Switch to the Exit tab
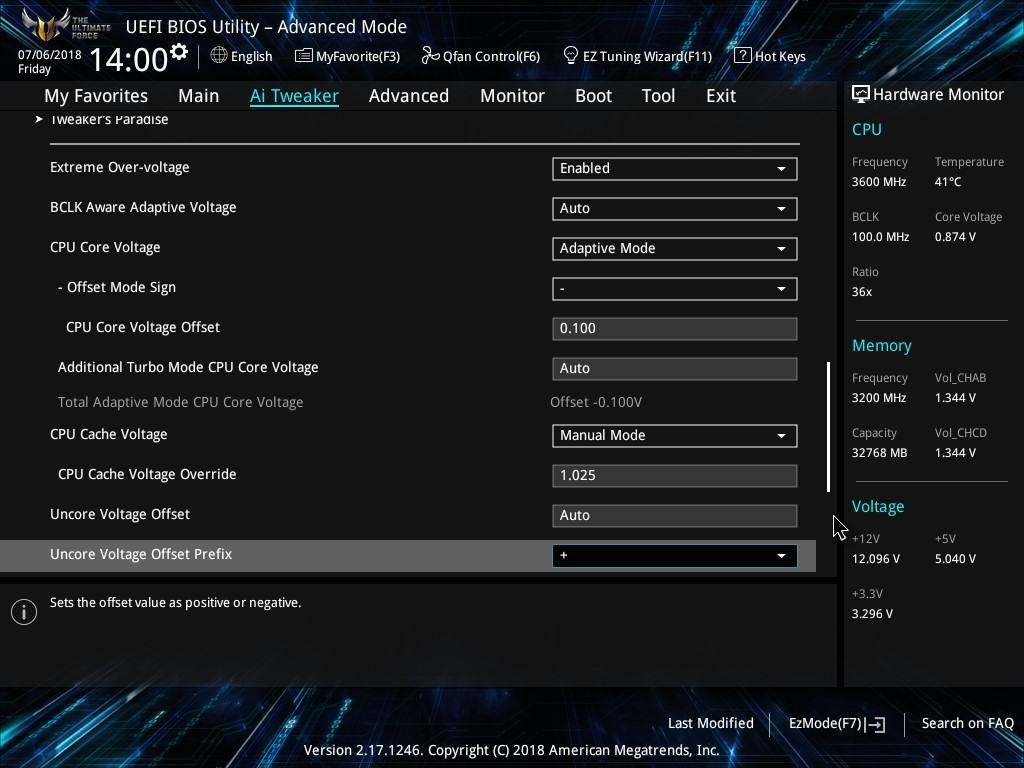1024x768 pixels. (721, 96)
